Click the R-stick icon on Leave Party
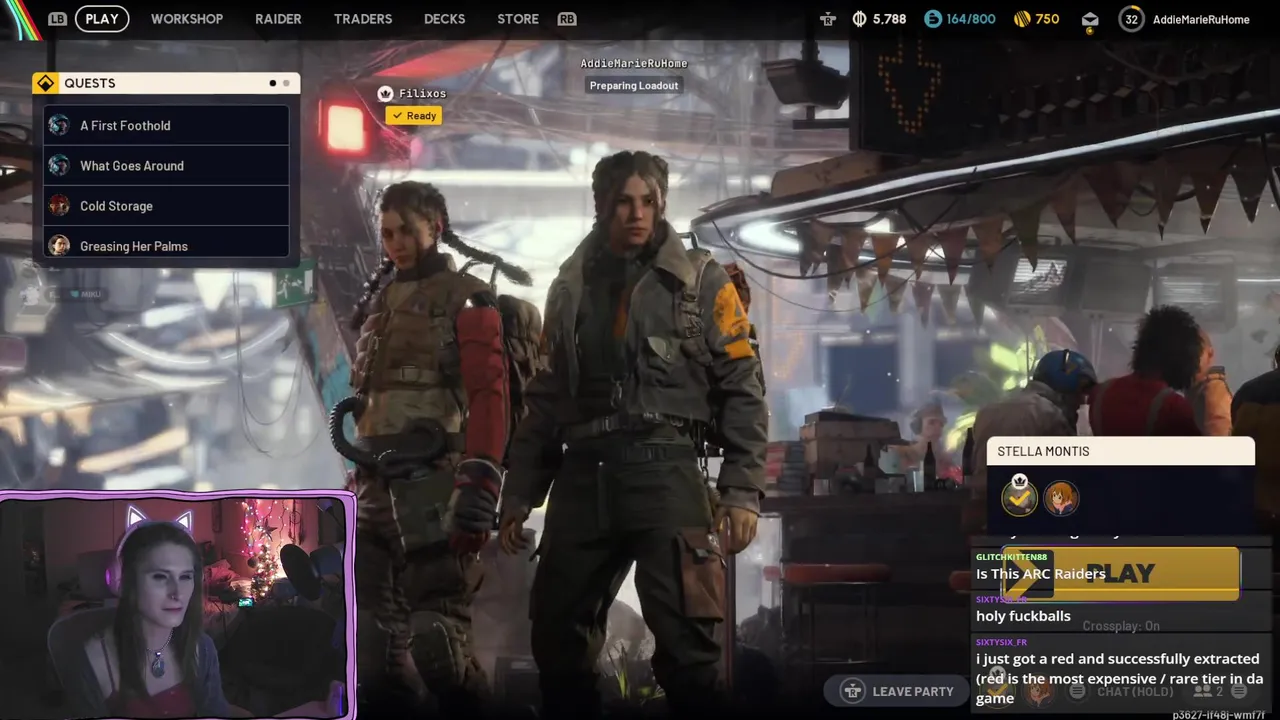The image size is (1280, 720). (852, 690)
